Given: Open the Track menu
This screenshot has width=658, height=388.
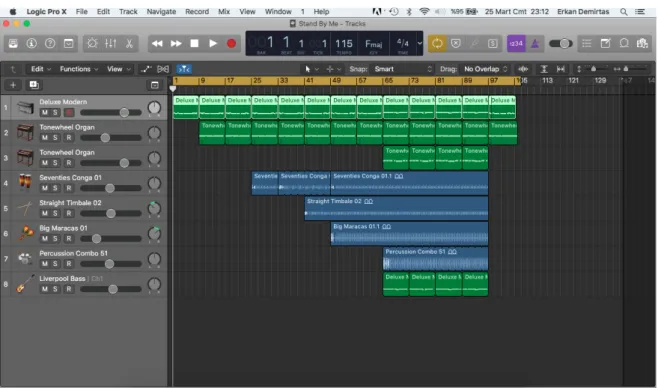Looking at the screenshot, I should 128,12.
